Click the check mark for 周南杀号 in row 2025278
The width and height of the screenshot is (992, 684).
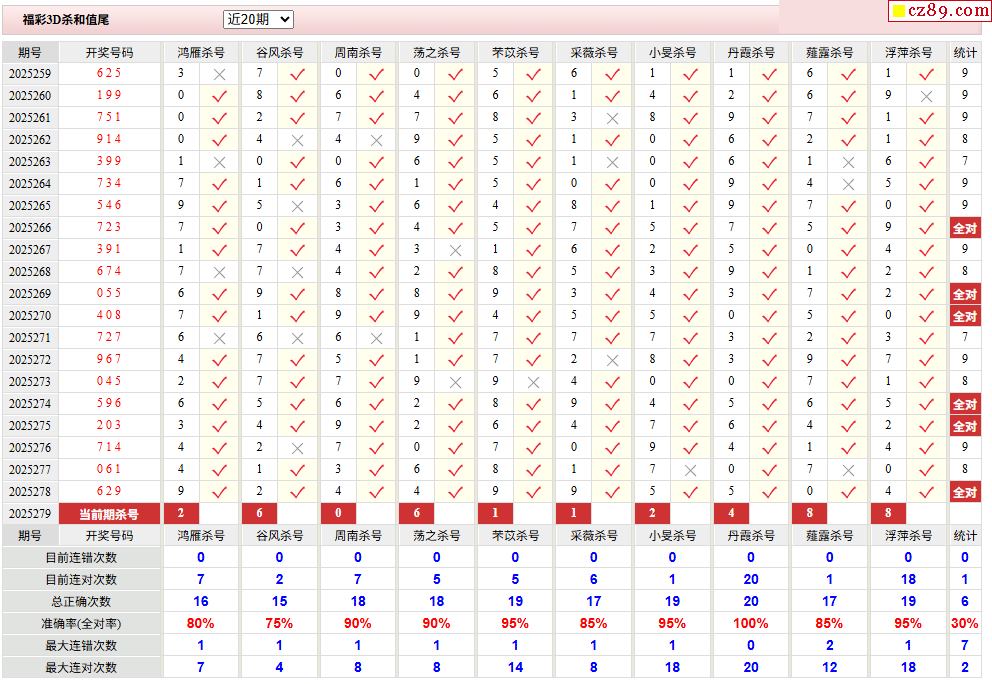click(376, 492)
